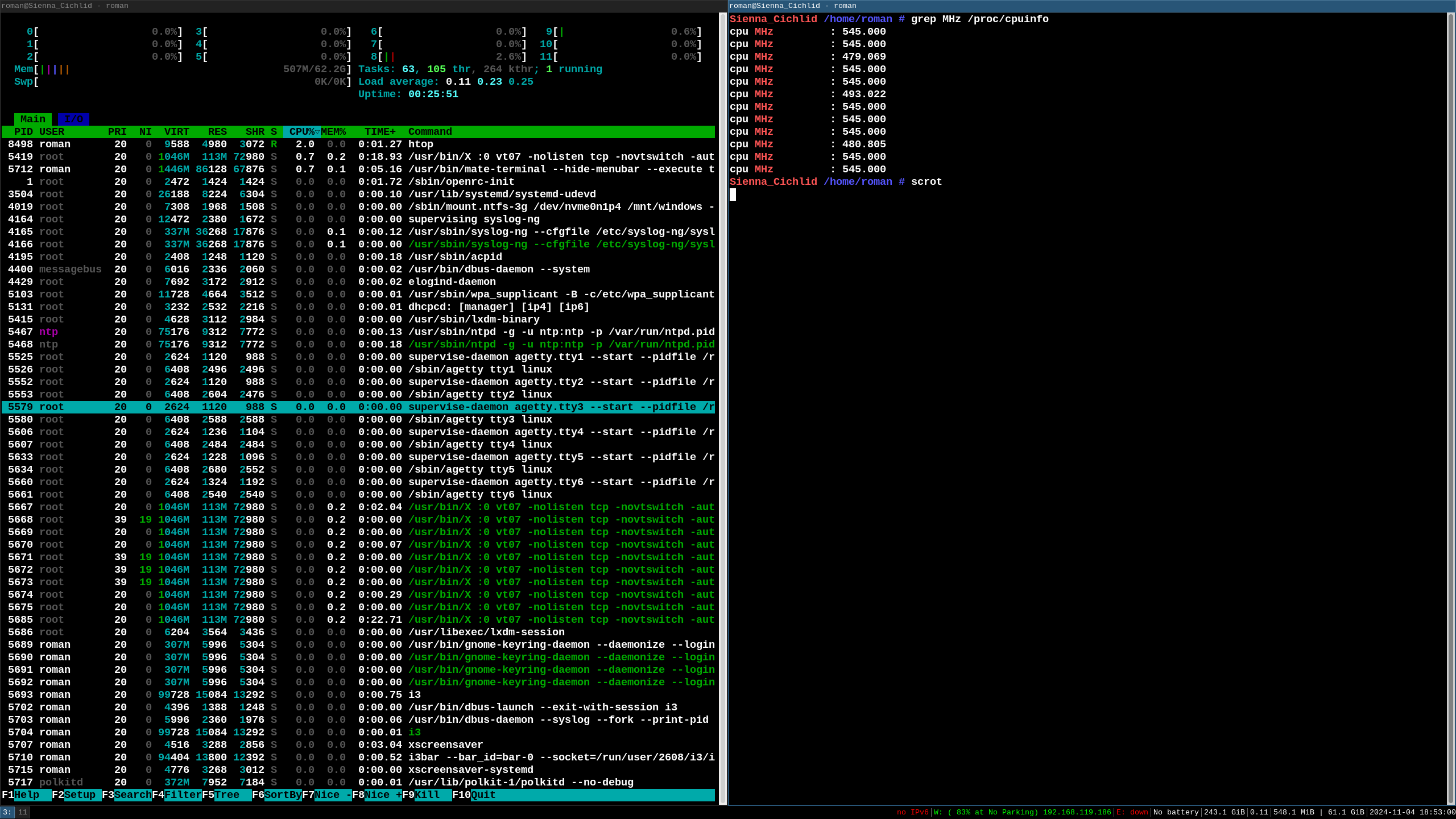Sort by the NI column header
The image size is (1456, 819).
pyautogui.click(x=146, y=132)
